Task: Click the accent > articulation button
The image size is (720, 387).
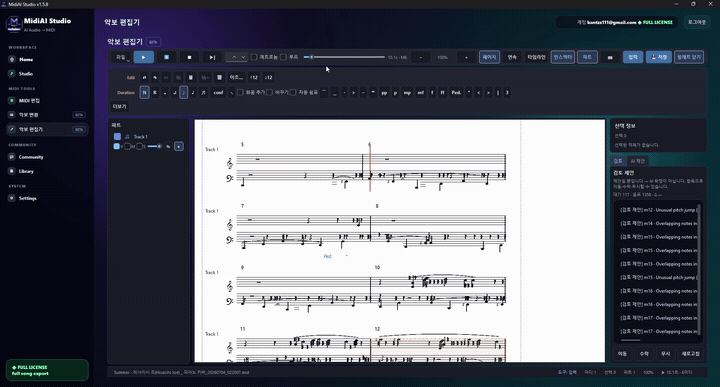Action: (353, 92)
